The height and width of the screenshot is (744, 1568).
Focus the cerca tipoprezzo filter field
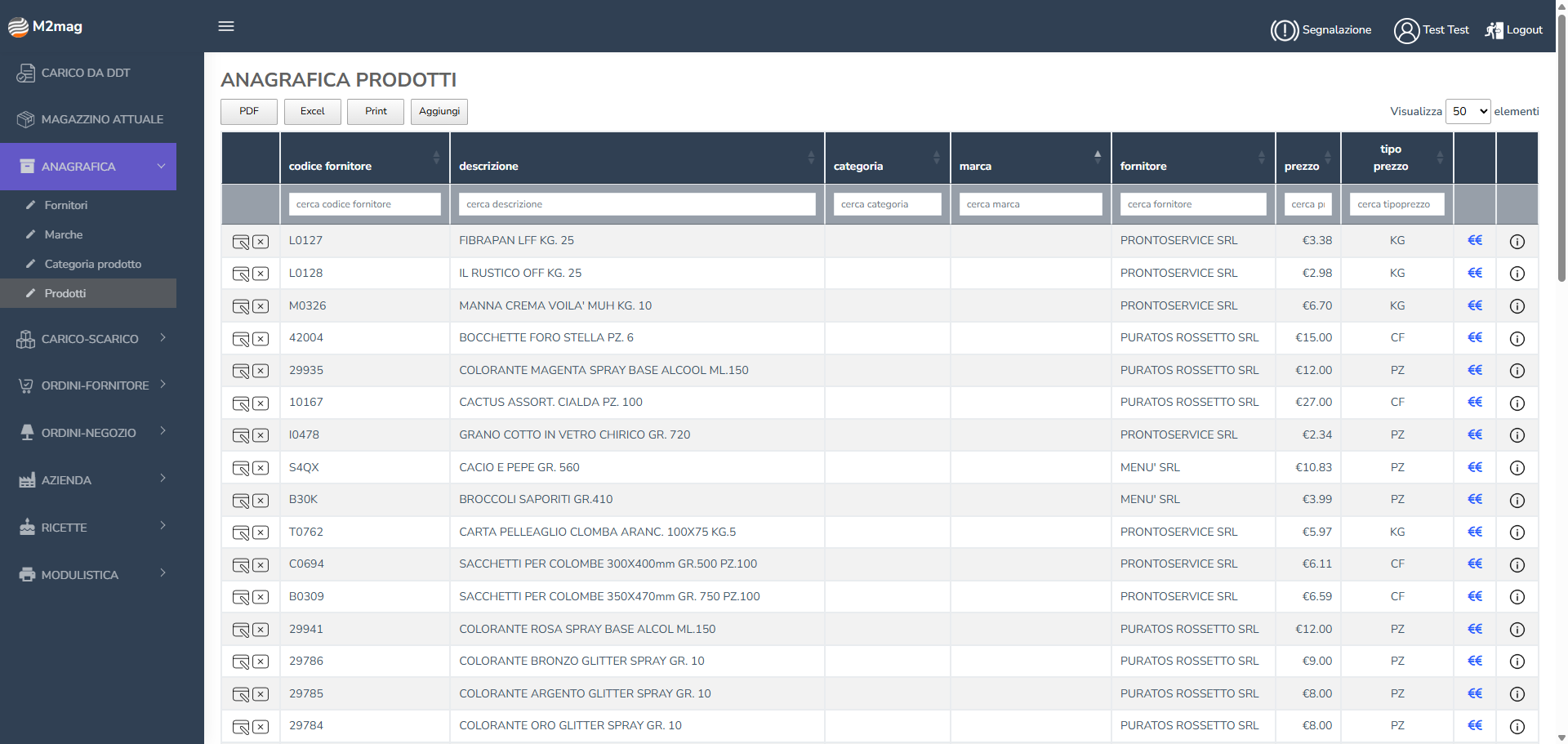pyautogui.click(x=1397, y=204)
